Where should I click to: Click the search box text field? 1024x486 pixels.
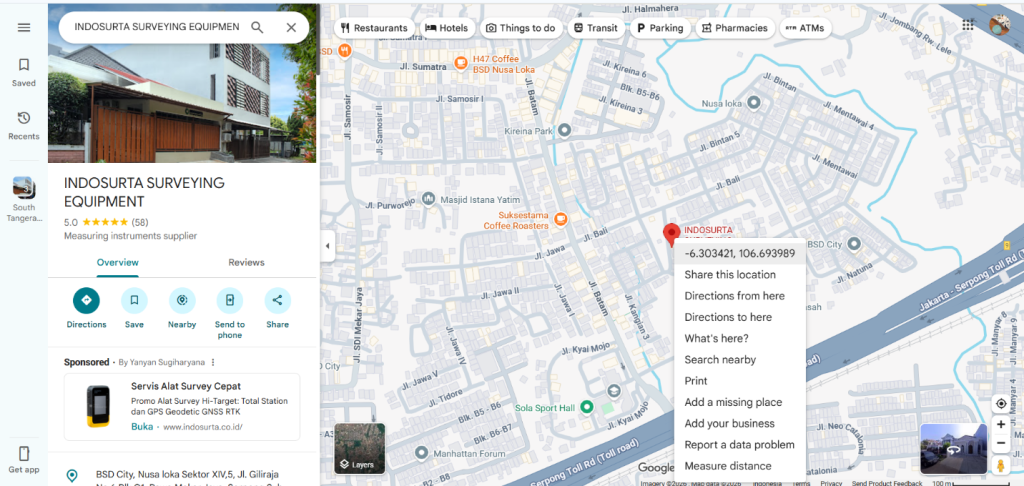pos(157,27)
